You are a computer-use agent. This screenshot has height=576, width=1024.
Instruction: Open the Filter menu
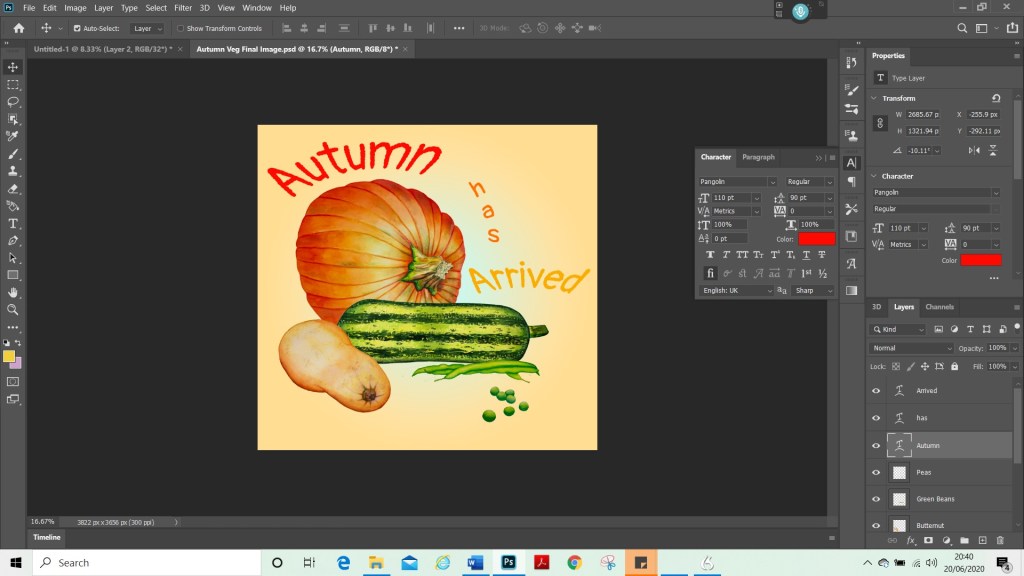(x=183, y=8)
